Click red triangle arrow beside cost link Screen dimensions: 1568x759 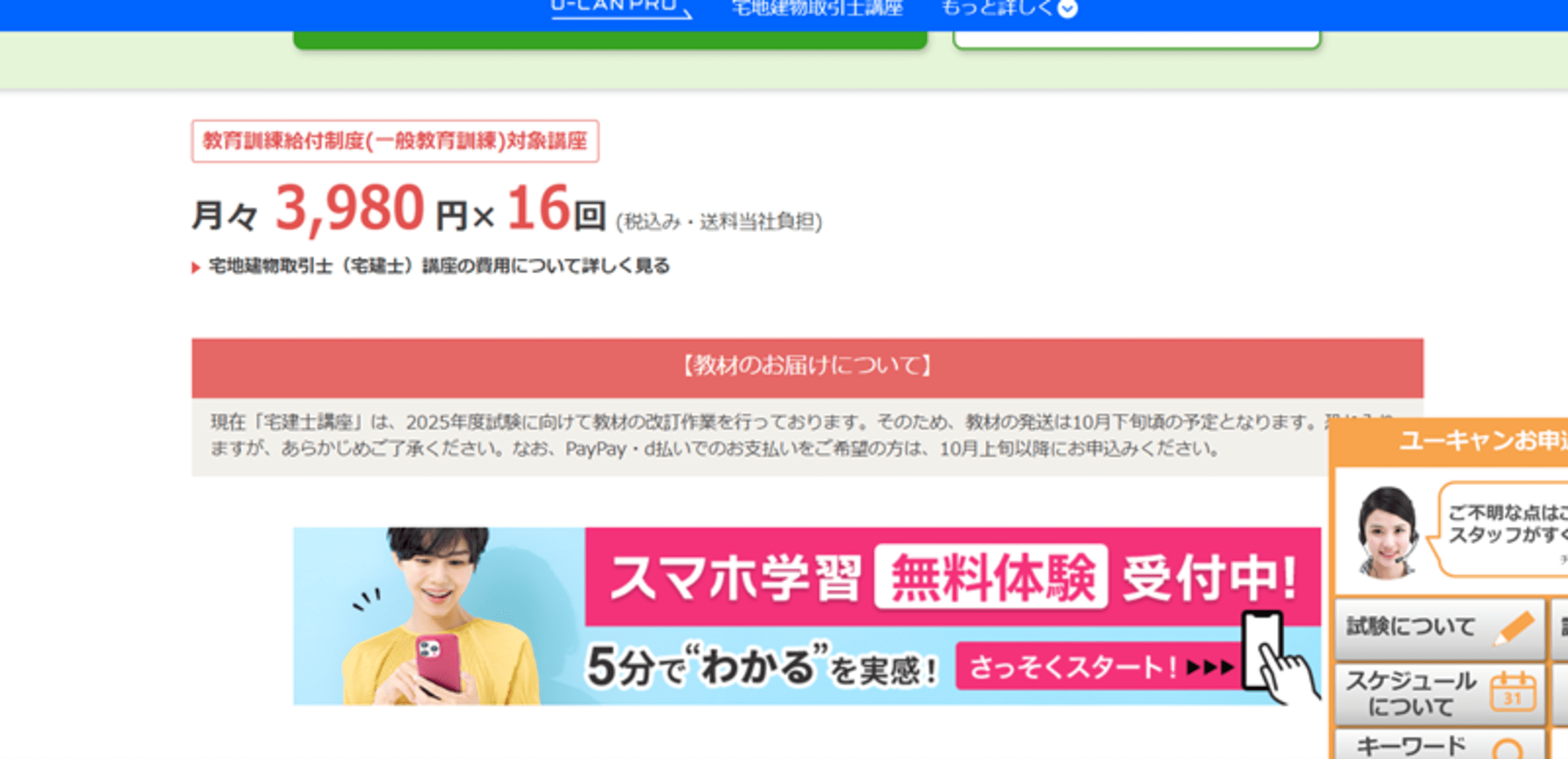click(x=195, y=267)
